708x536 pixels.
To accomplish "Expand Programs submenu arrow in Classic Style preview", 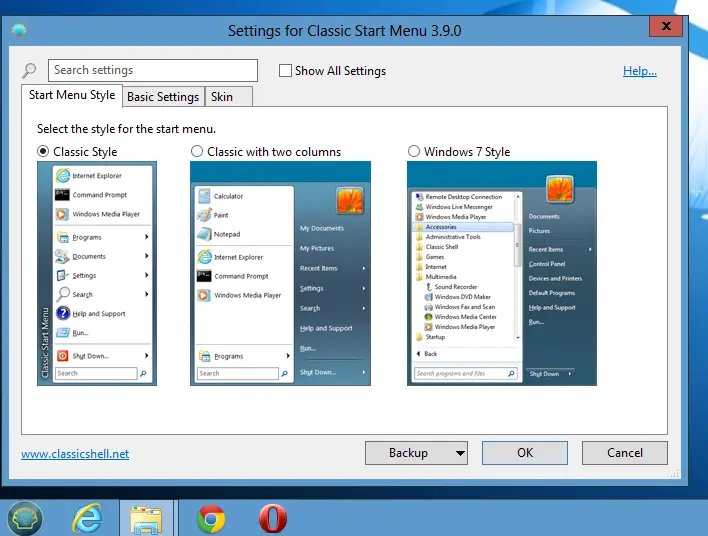I will pos(146,237).
